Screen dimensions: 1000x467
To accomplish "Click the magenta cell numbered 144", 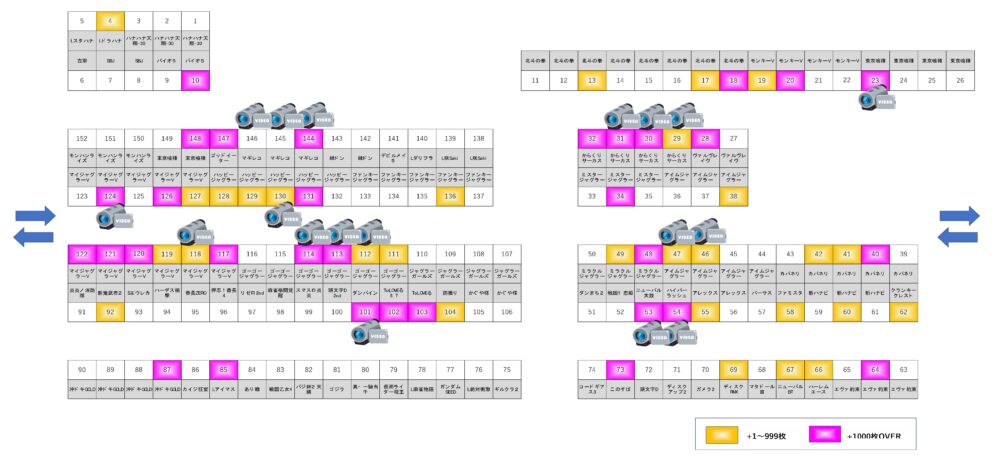I will [x=309, y=138].
